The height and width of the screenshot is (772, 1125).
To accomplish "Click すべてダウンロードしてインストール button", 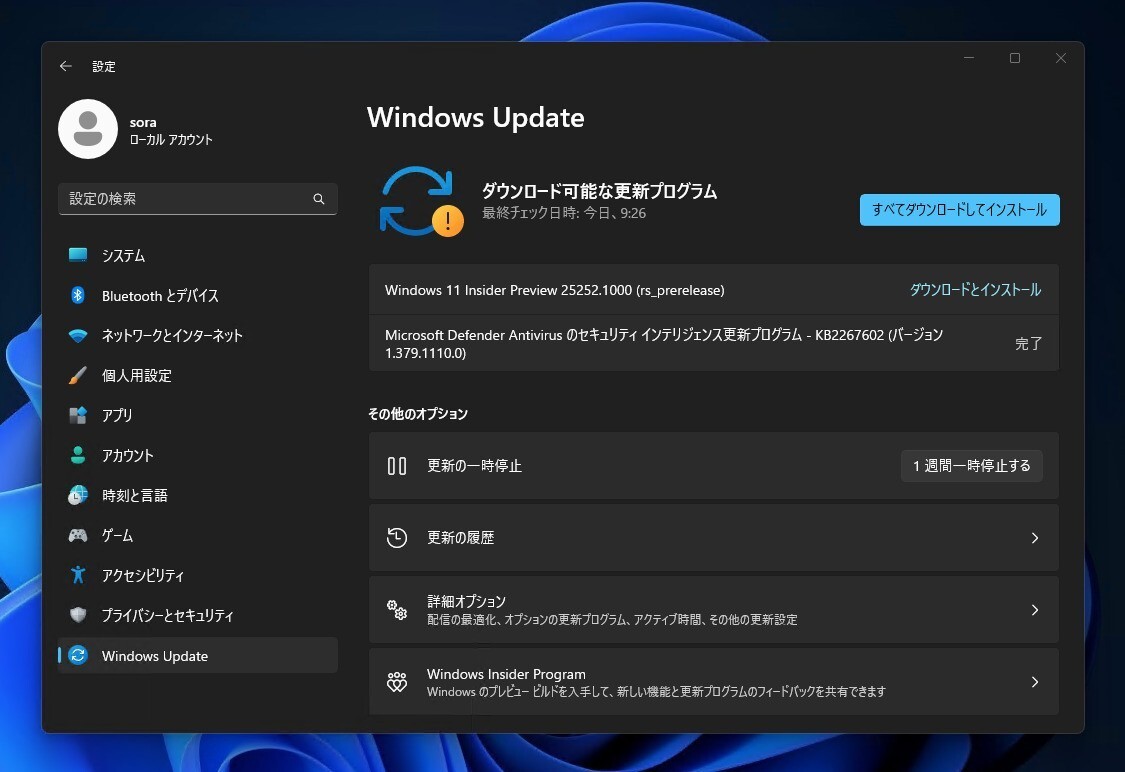I will click(958, 210).
